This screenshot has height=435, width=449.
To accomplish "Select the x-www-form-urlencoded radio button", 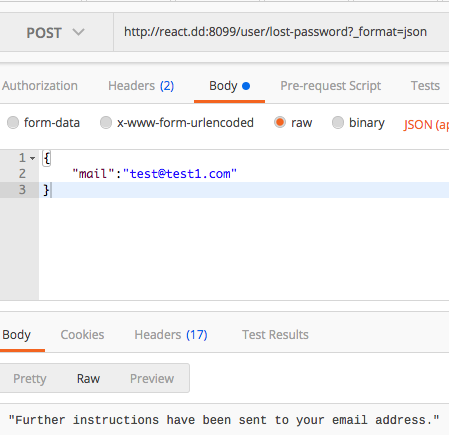I will [x=106, y=123].
